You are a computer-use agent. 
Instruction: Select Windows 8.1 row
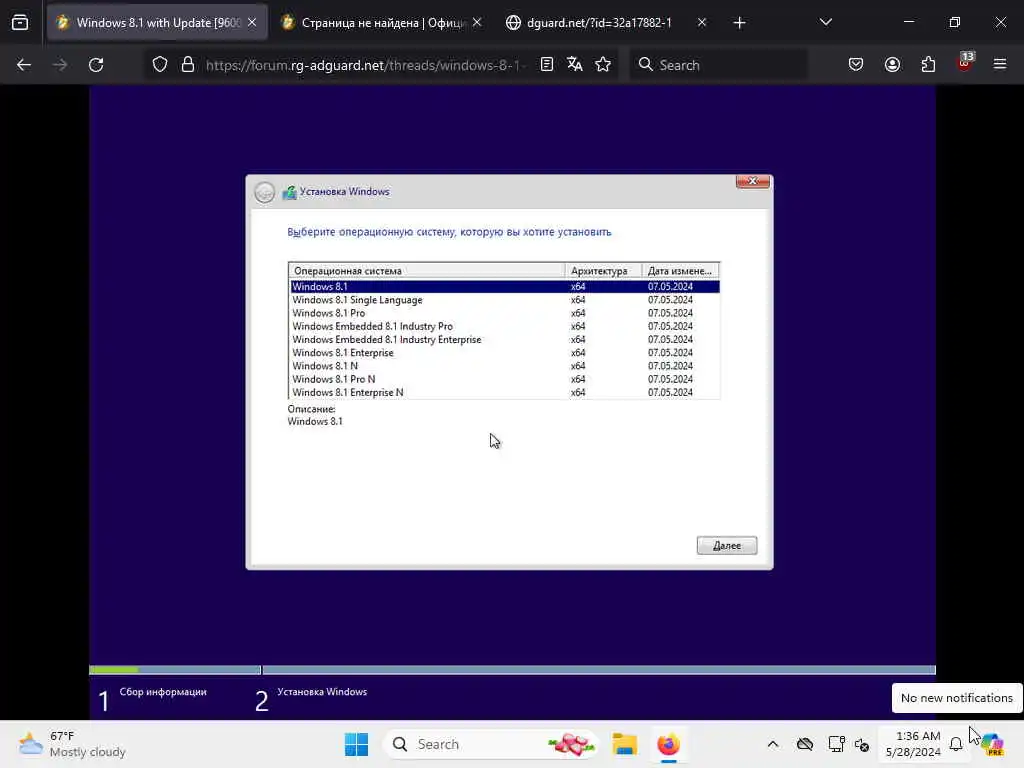point(505,287)
